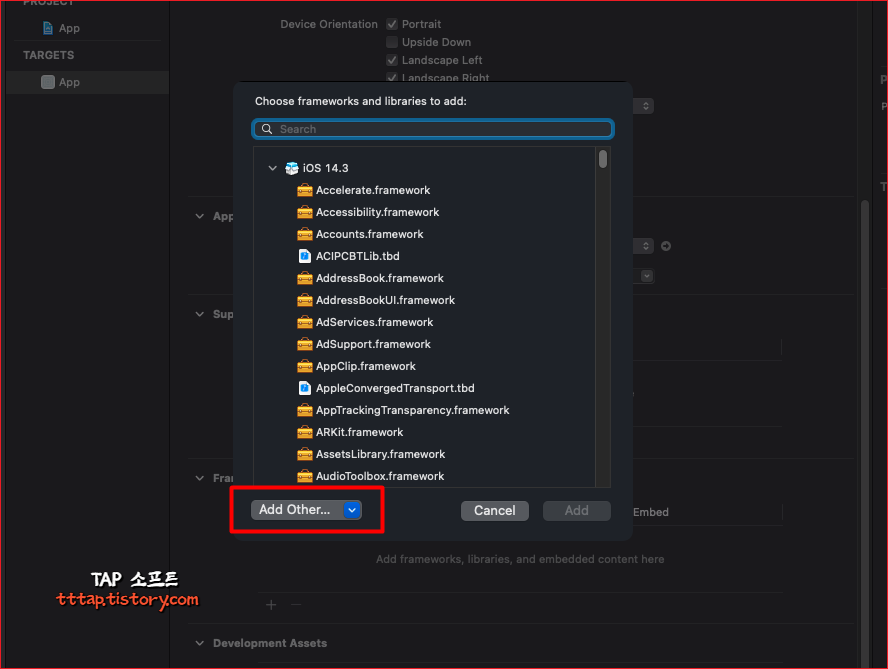Screen dimensions: 888x669
Task: Click the AdSupport.framework toolbox icon
Action: 305,344
